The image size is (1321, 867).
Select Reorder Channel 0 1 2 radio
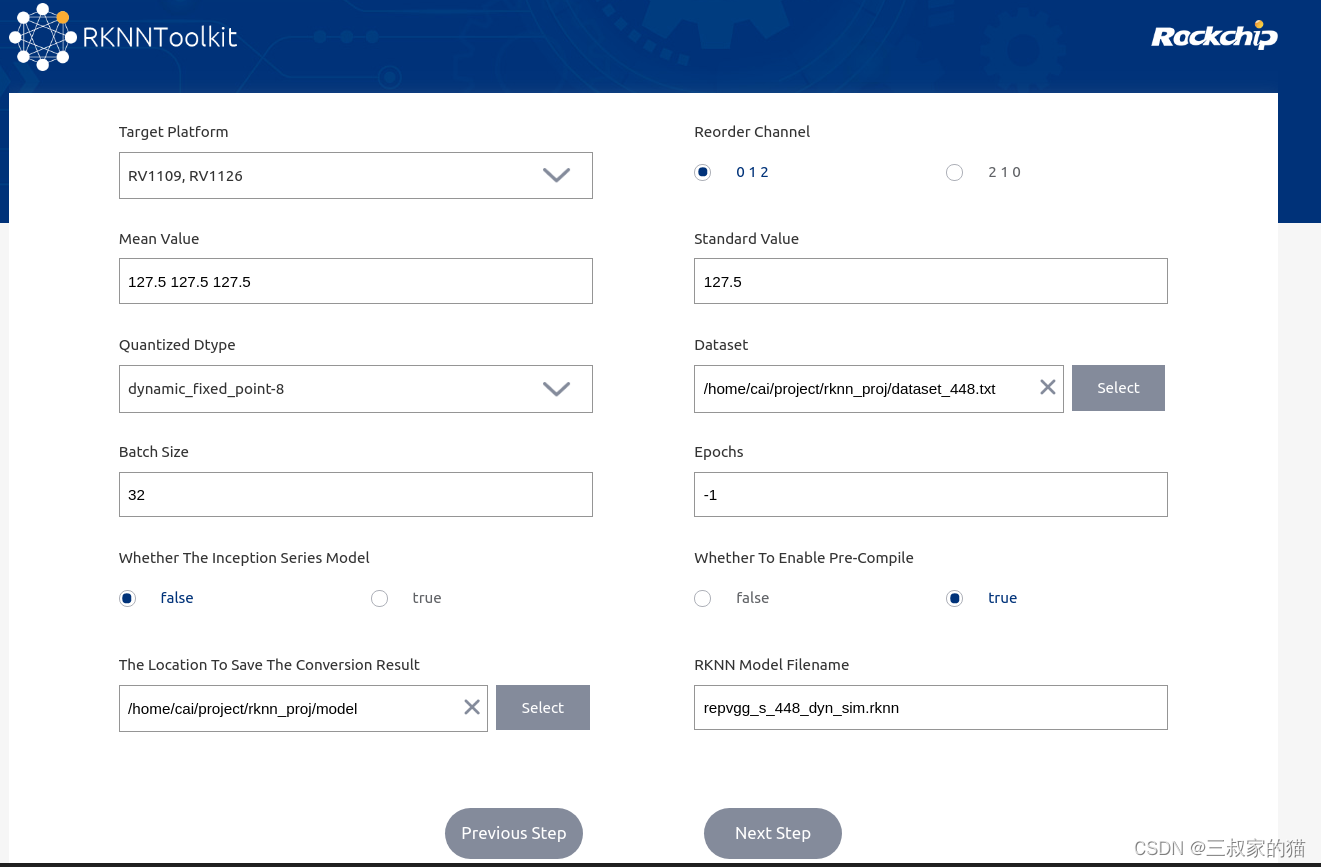point(703,172)
